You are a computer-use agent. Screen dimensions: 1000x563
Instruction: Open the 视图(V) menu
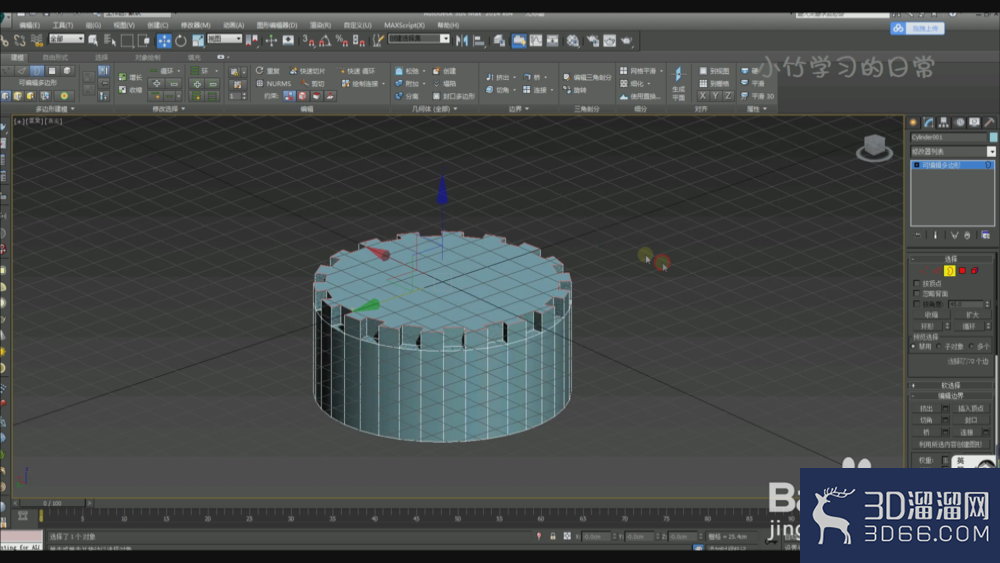click(124, 26)
